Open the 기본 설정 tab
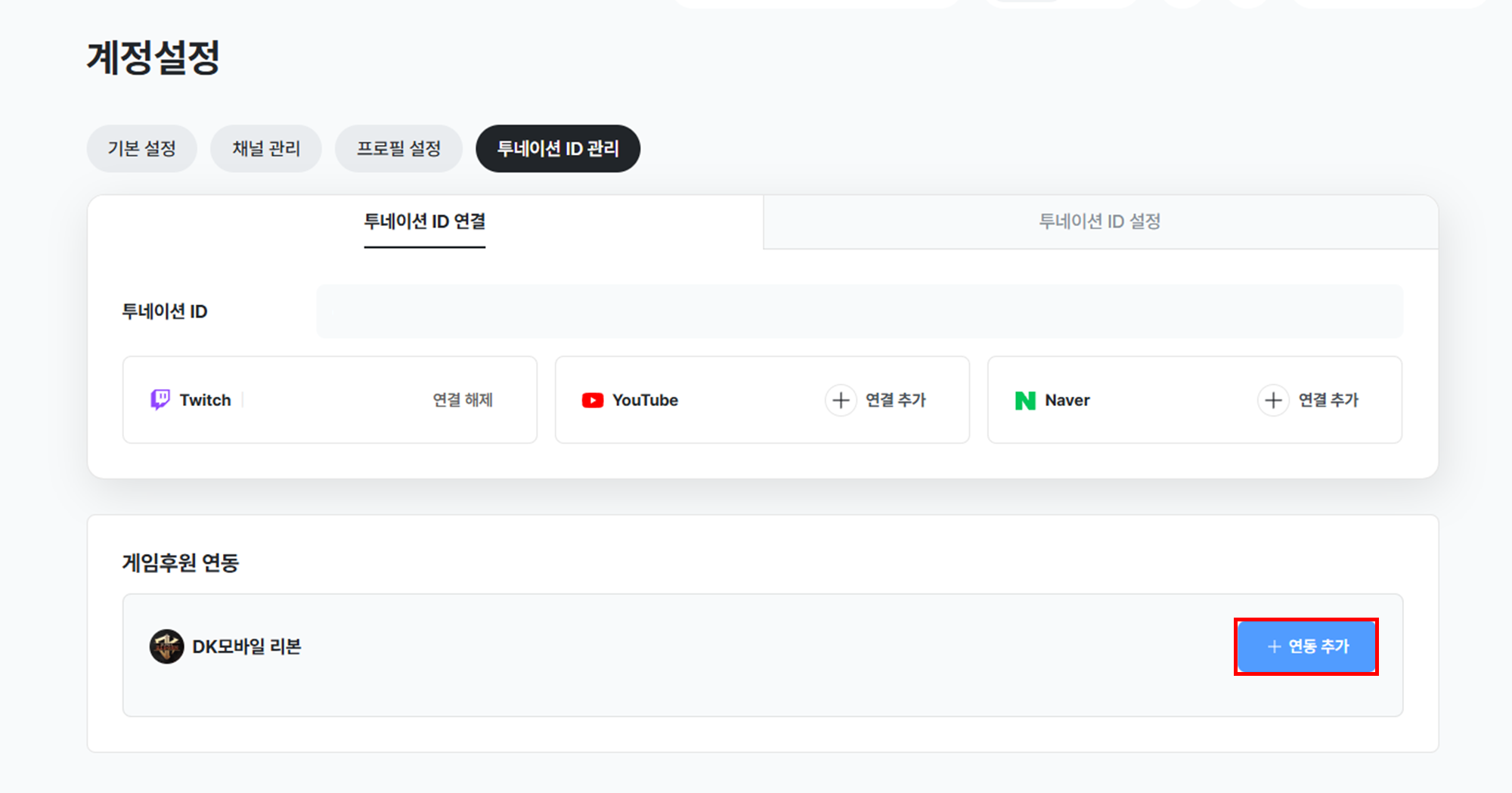Screen dimensions: 1512x793 (141, 149)
